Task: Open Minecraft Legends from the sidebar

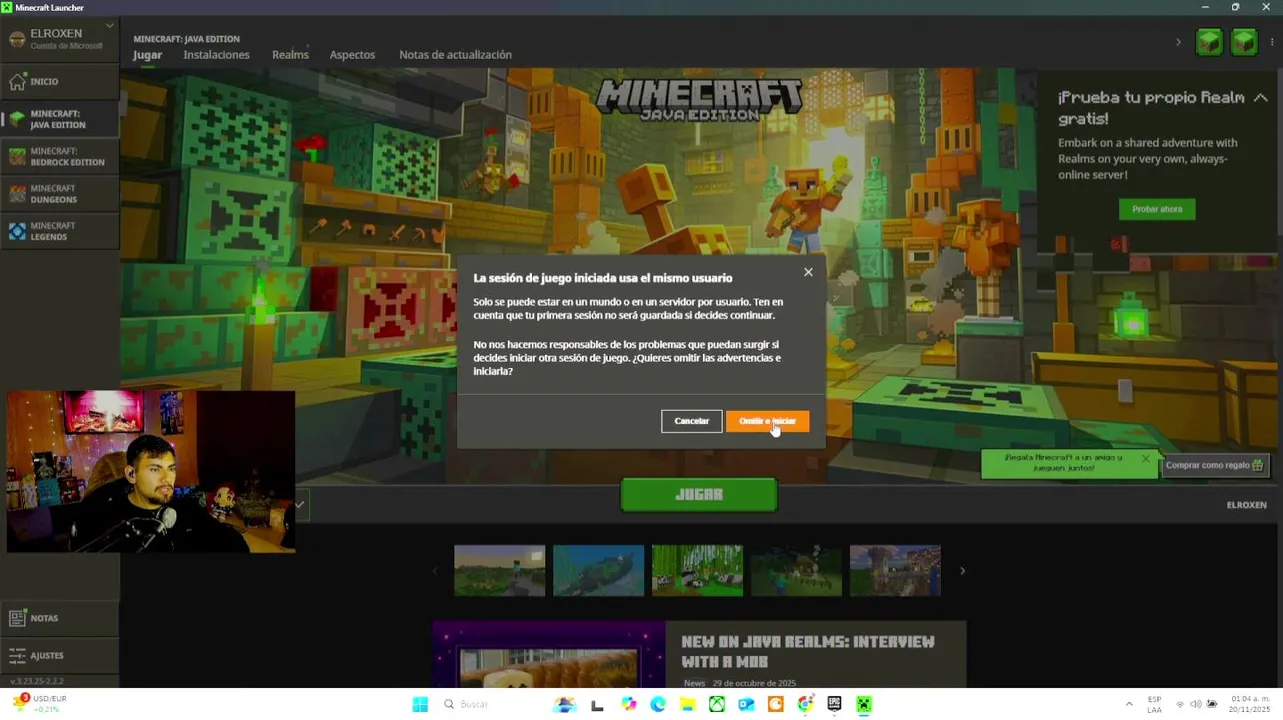Action: 59,231
